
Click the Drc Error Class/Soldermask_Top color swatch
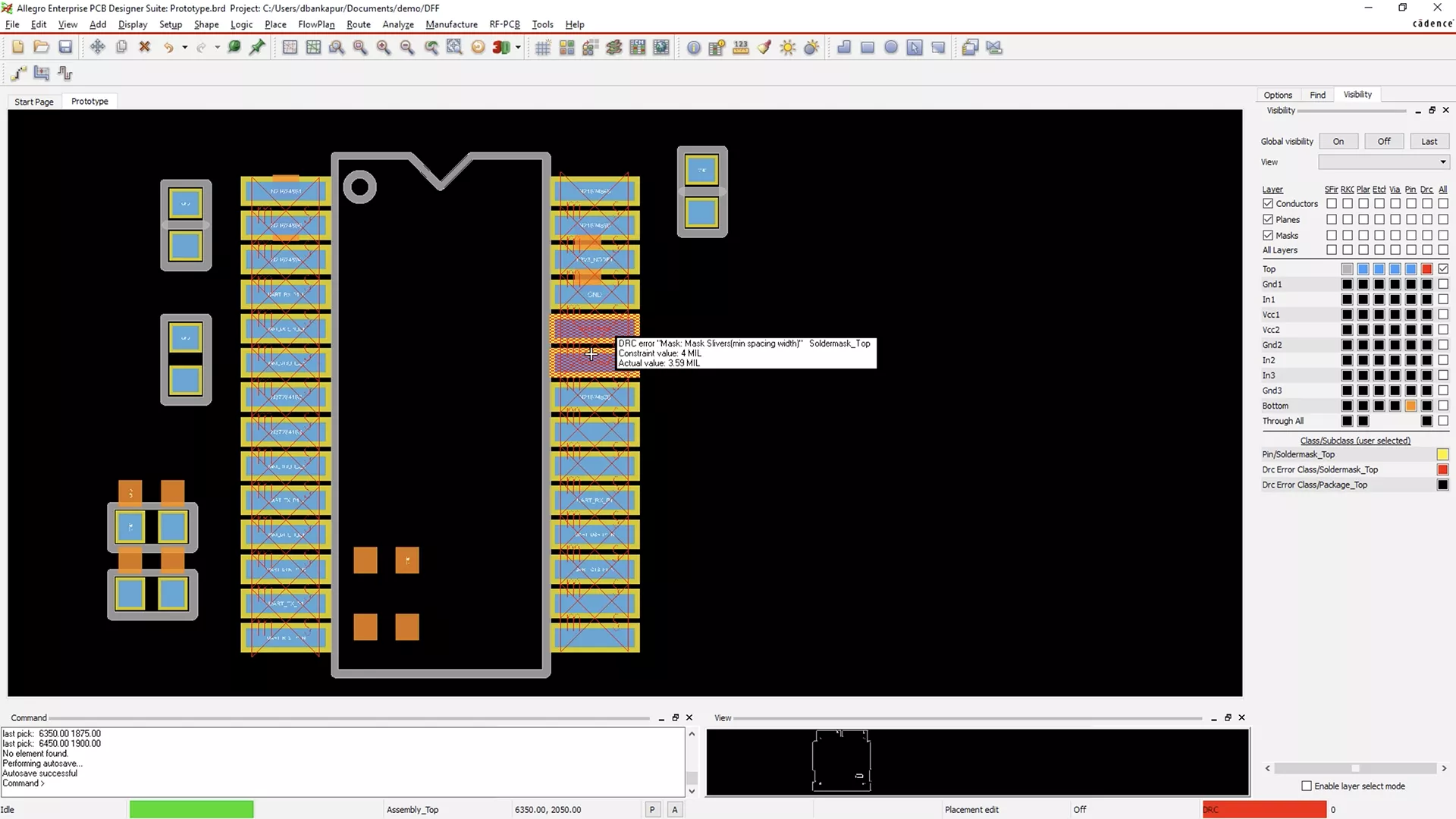1442,469
